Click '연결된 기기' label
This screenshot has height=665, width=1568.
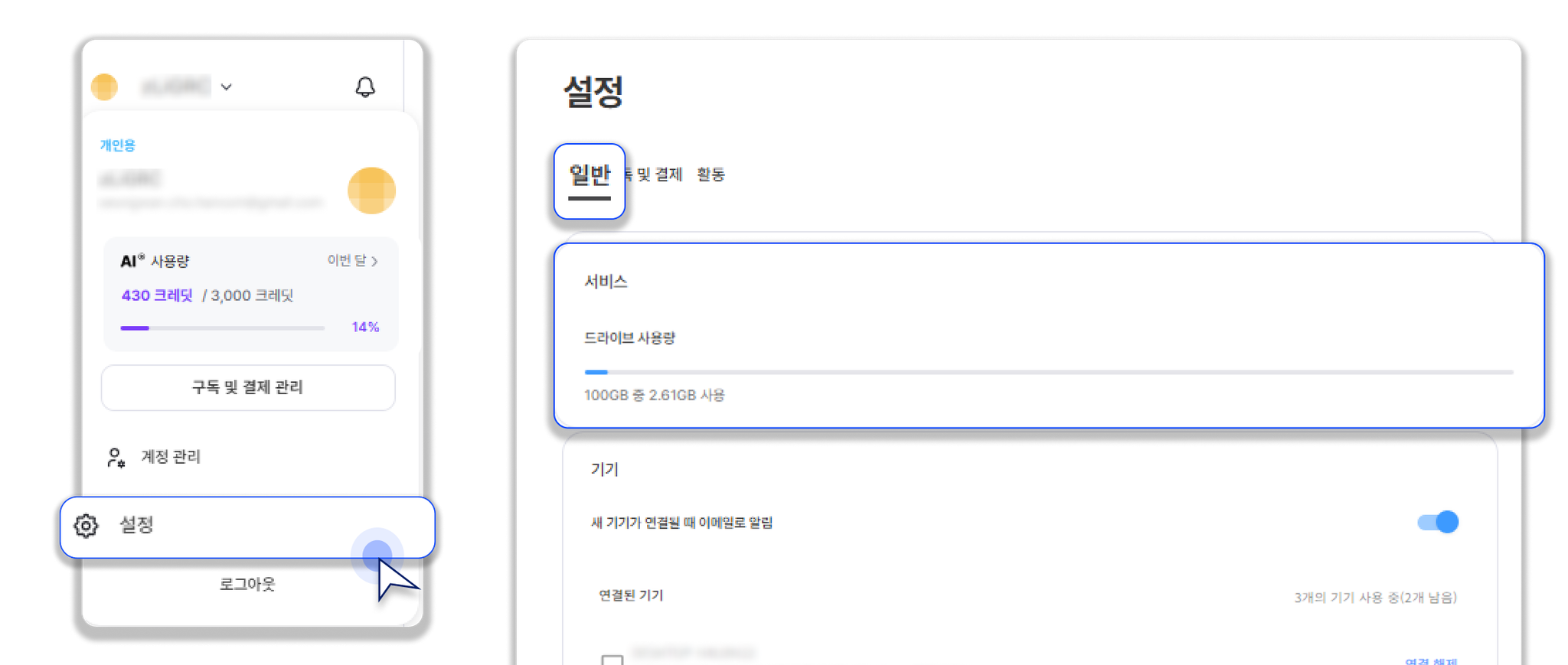coord(631,595)
